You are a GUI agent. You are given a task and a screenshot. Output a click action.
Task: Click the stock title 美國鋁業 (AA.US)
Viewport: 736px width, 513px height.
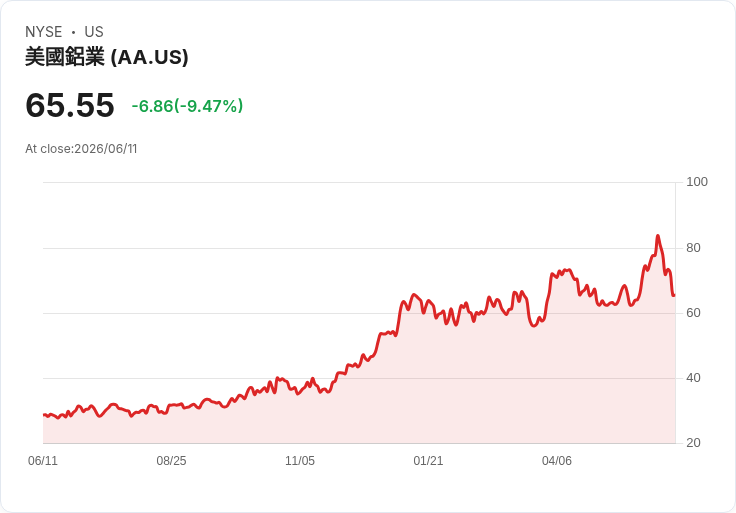[x=107, y=57]
